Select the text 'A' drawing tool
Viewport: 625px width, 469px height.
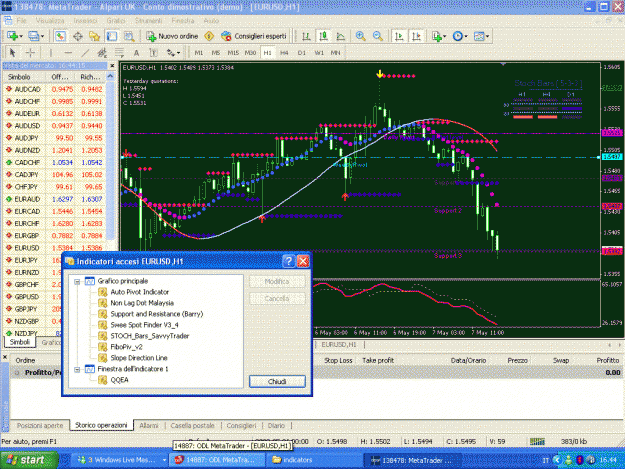136,53
